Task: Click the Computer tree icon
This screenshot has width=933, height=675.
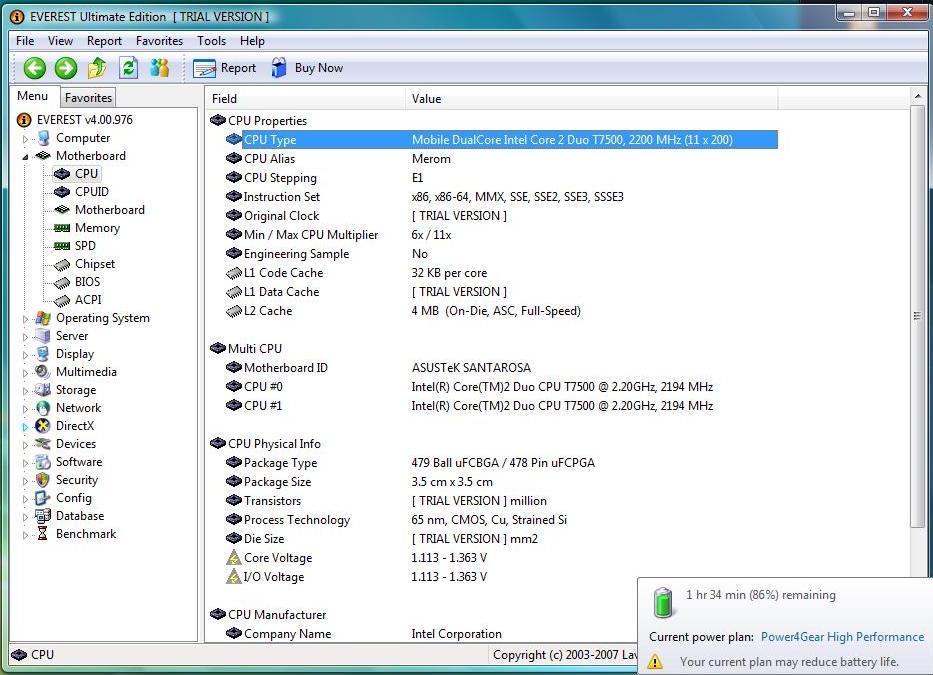Action: pyautogui.click(x=43, y=138)
